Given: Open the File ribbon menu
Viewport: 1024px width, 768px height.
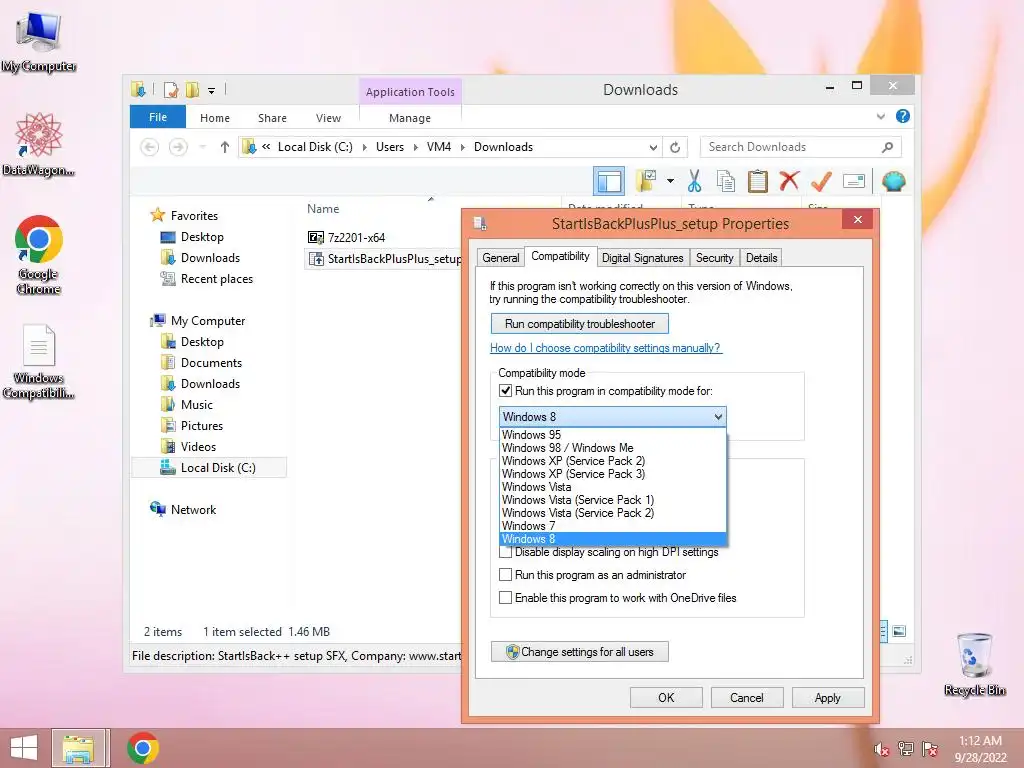Looking at the screenshot, I should coord(157,118).
